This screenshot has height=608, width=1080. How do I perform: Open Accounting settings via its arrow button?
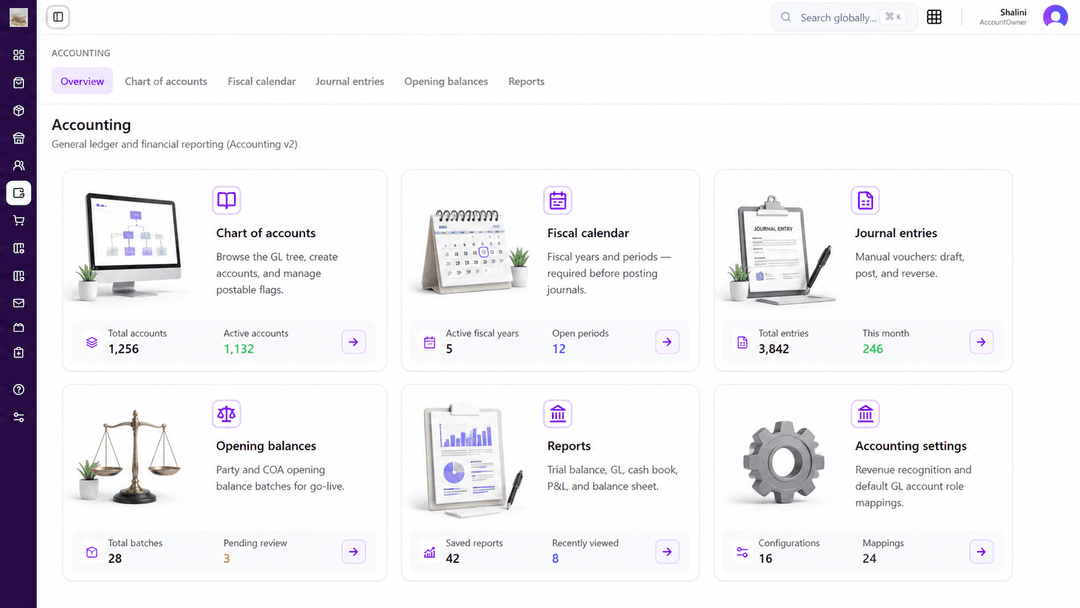(x=982, y=552)
